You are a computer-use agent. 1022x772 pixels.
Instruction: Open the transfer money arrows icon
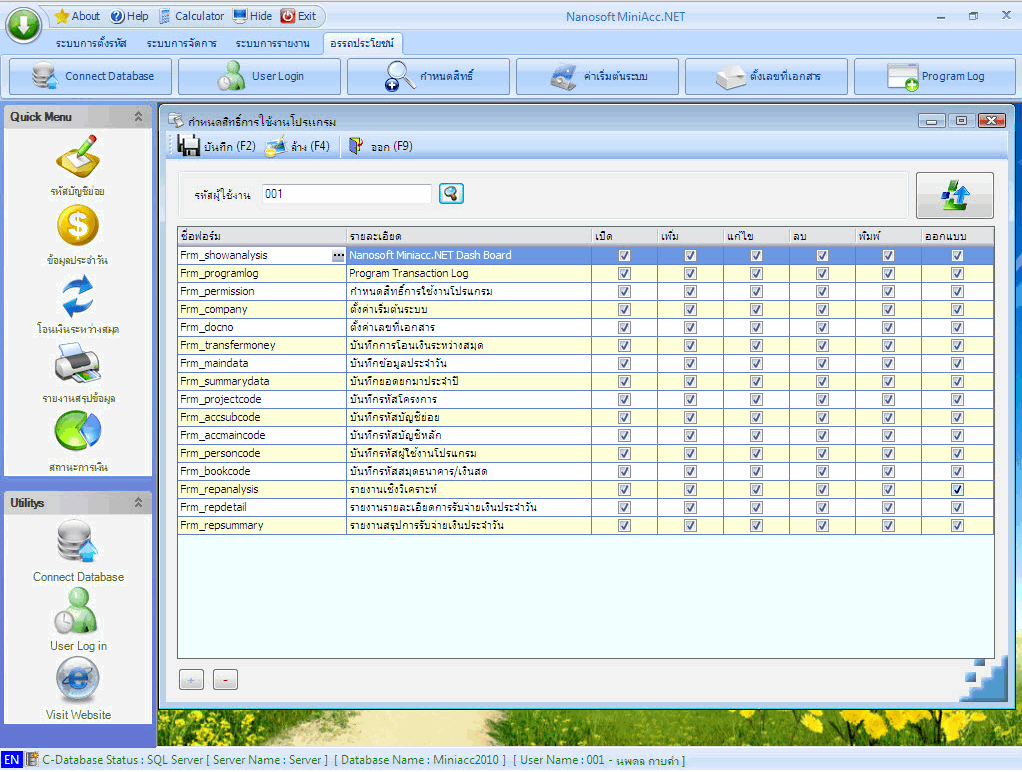point(78,296)
